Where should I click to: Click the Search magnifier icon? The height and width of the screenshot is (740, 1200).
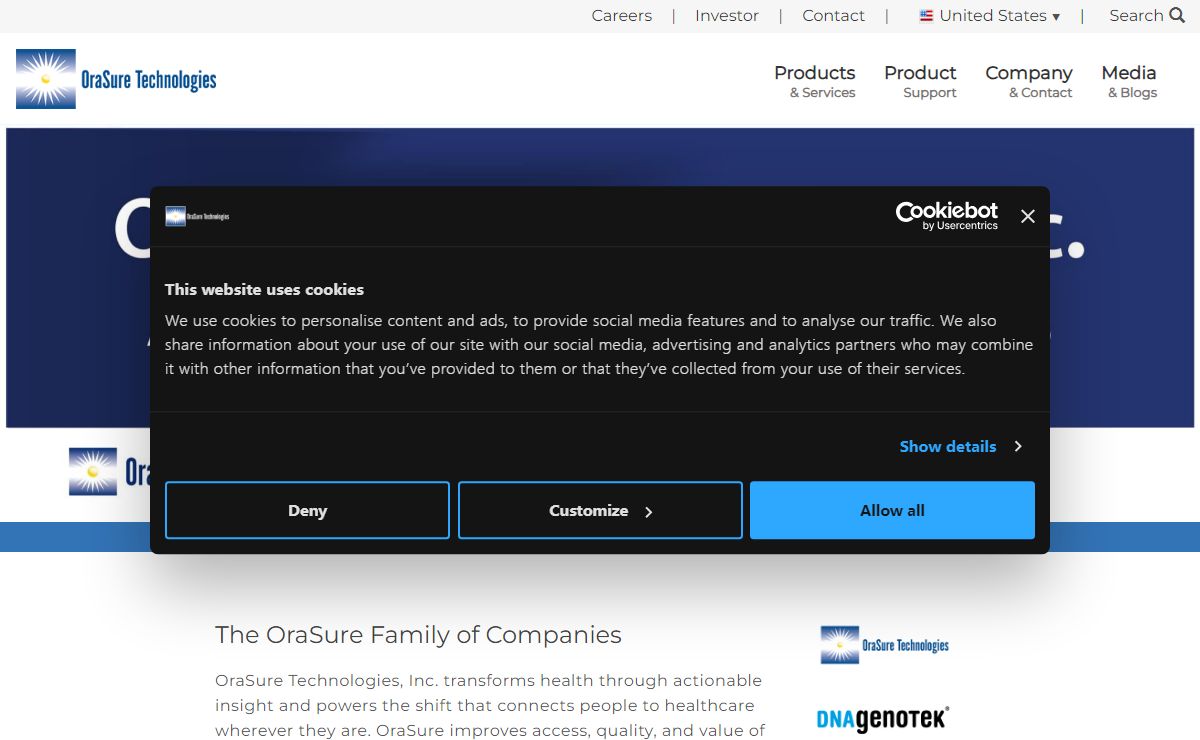click(1177, 15)
